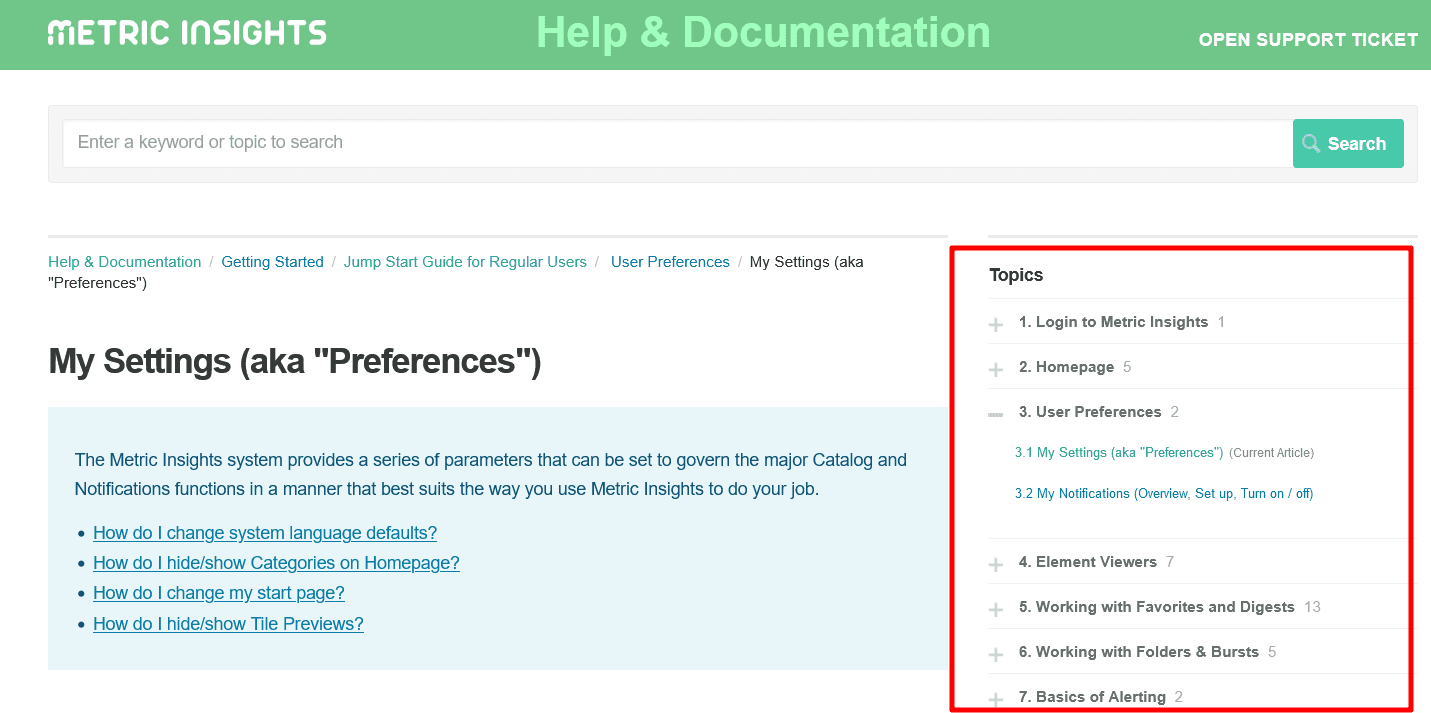Open Jump Start Guide for Regular Users
Screen dimensions: 1431x713
click(465, 262)
